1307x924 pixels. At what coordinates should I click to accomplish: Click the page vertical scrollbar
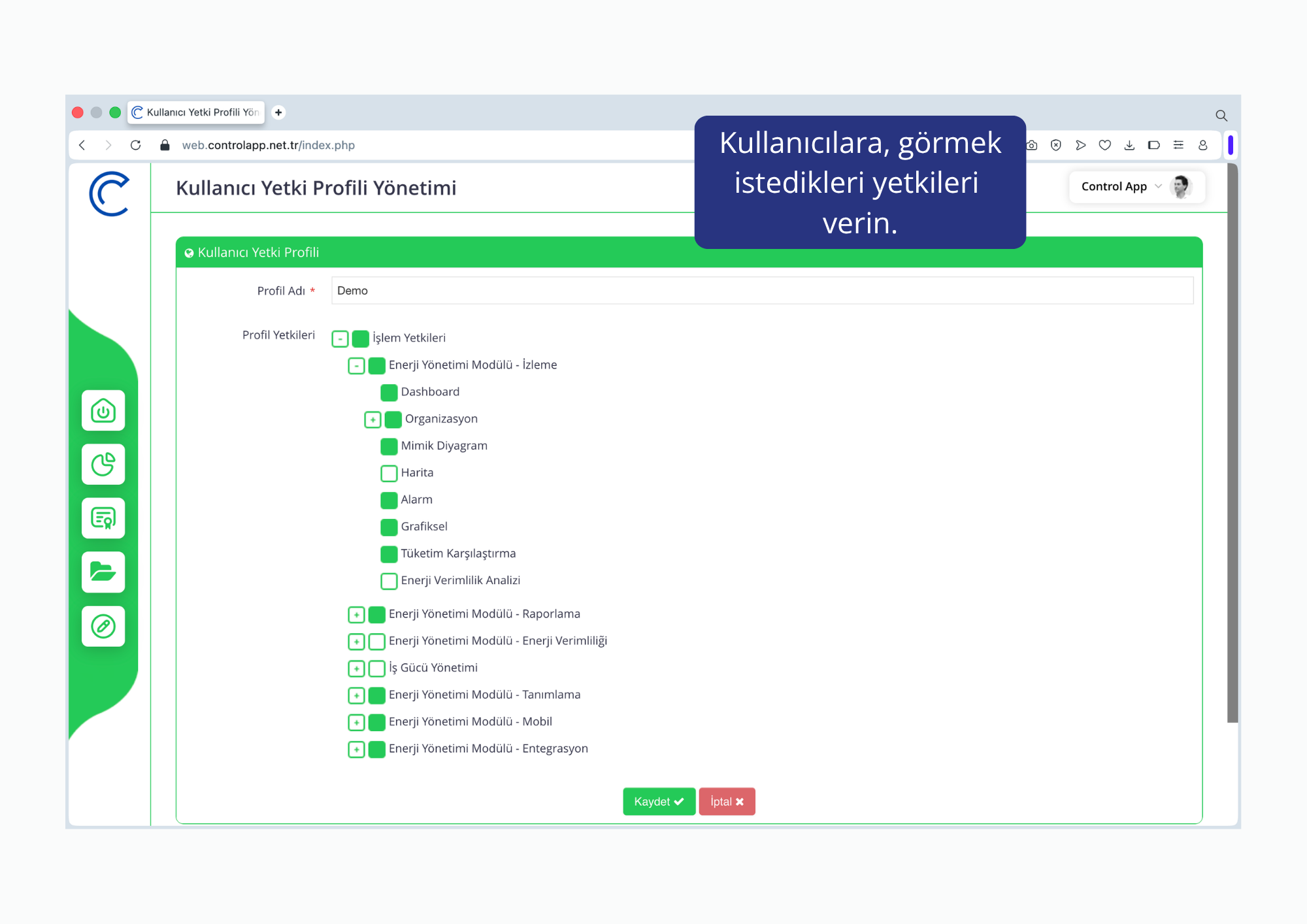1233,443
